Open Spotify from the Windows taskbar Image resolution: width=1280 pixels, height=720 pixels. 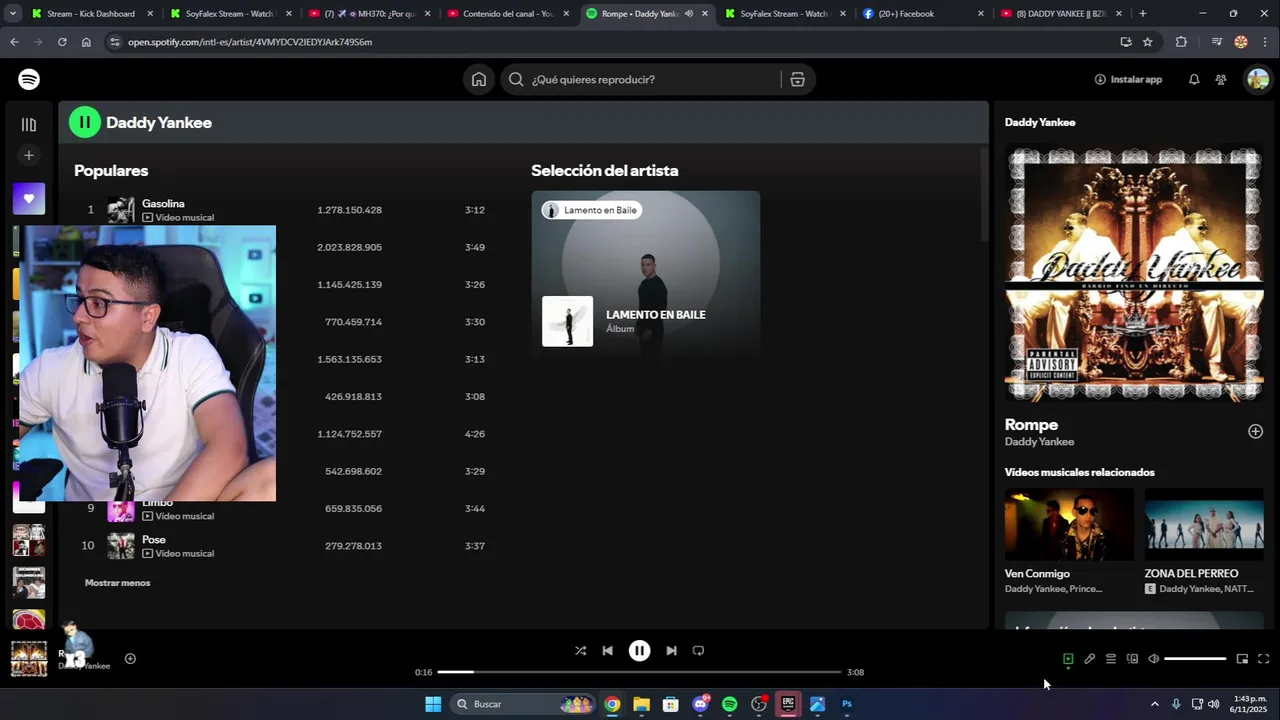click(x=730, y=704)
